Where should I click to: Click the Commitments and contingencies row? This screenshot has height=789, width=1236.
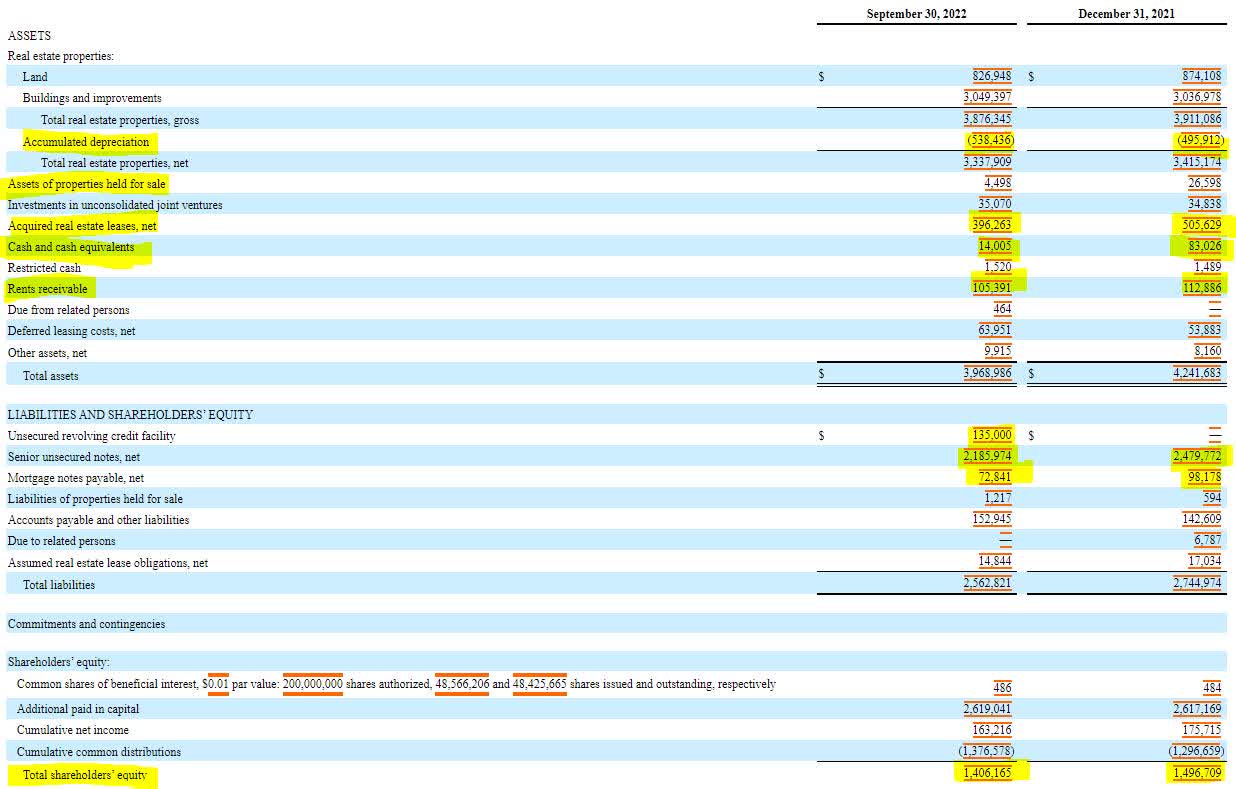pyautogui.click(x=86, y=624)
